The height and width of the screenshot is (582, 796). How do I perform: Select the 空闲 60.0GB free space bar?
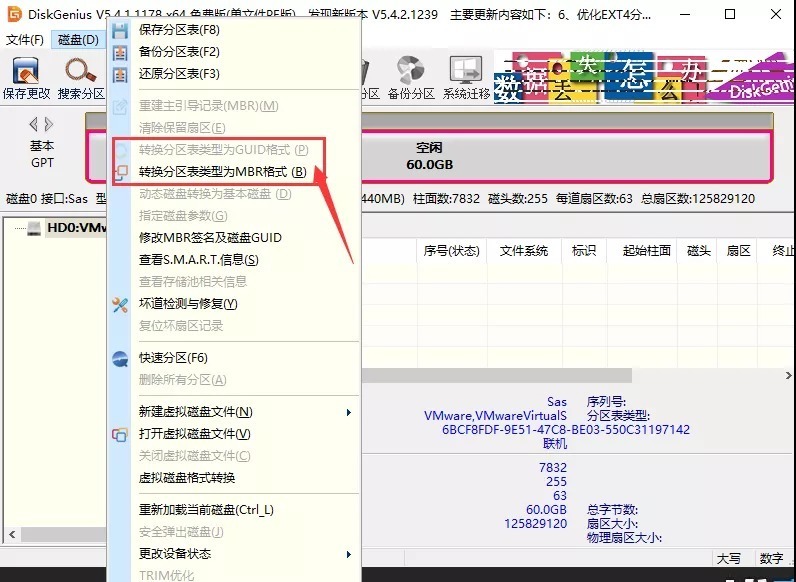[x=430, y=156]
